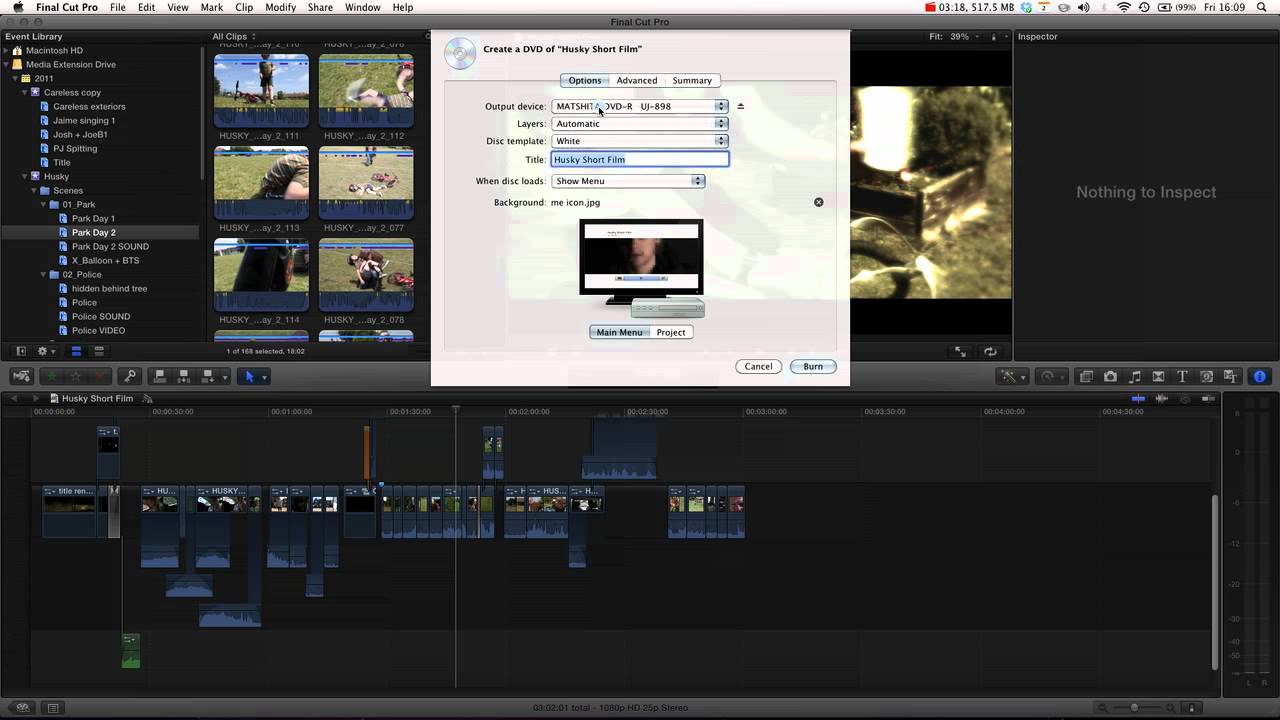Show the Music and Sound browser
The height and width of the screenshot is (720, 1280).
point(1134,376)
